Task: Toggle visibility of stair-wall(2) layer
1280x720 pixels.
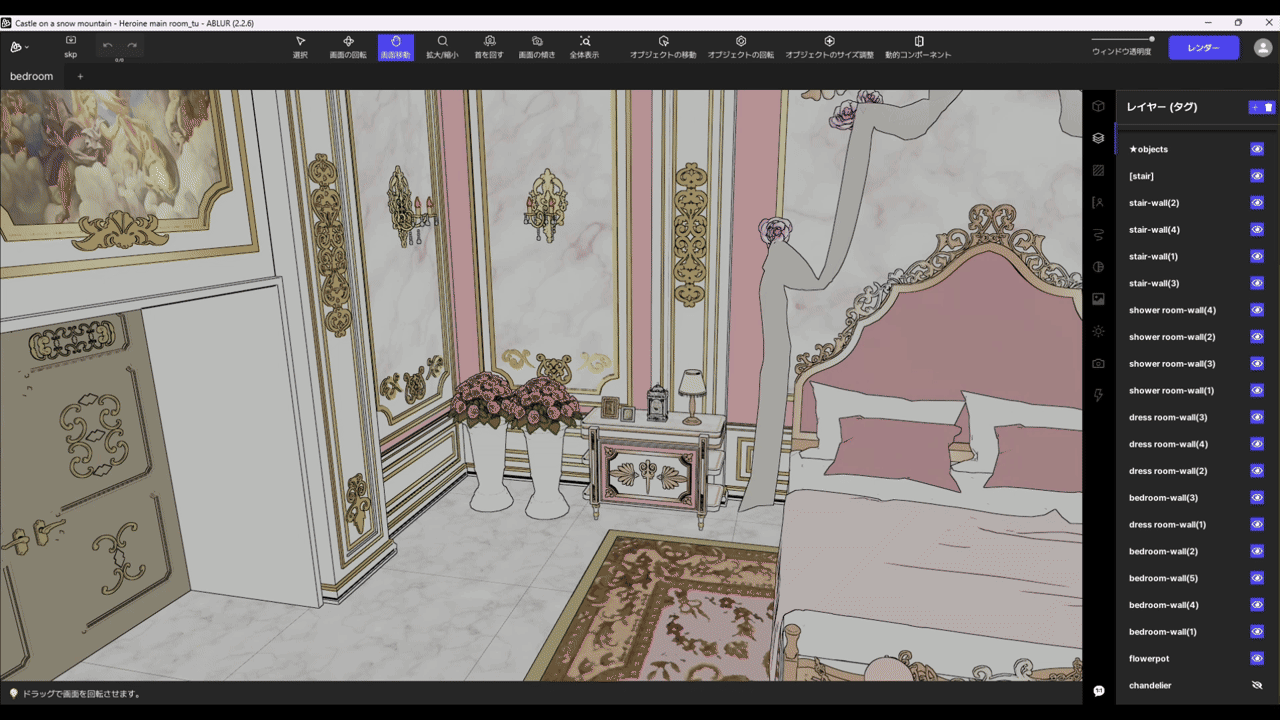Action: 1257,203
